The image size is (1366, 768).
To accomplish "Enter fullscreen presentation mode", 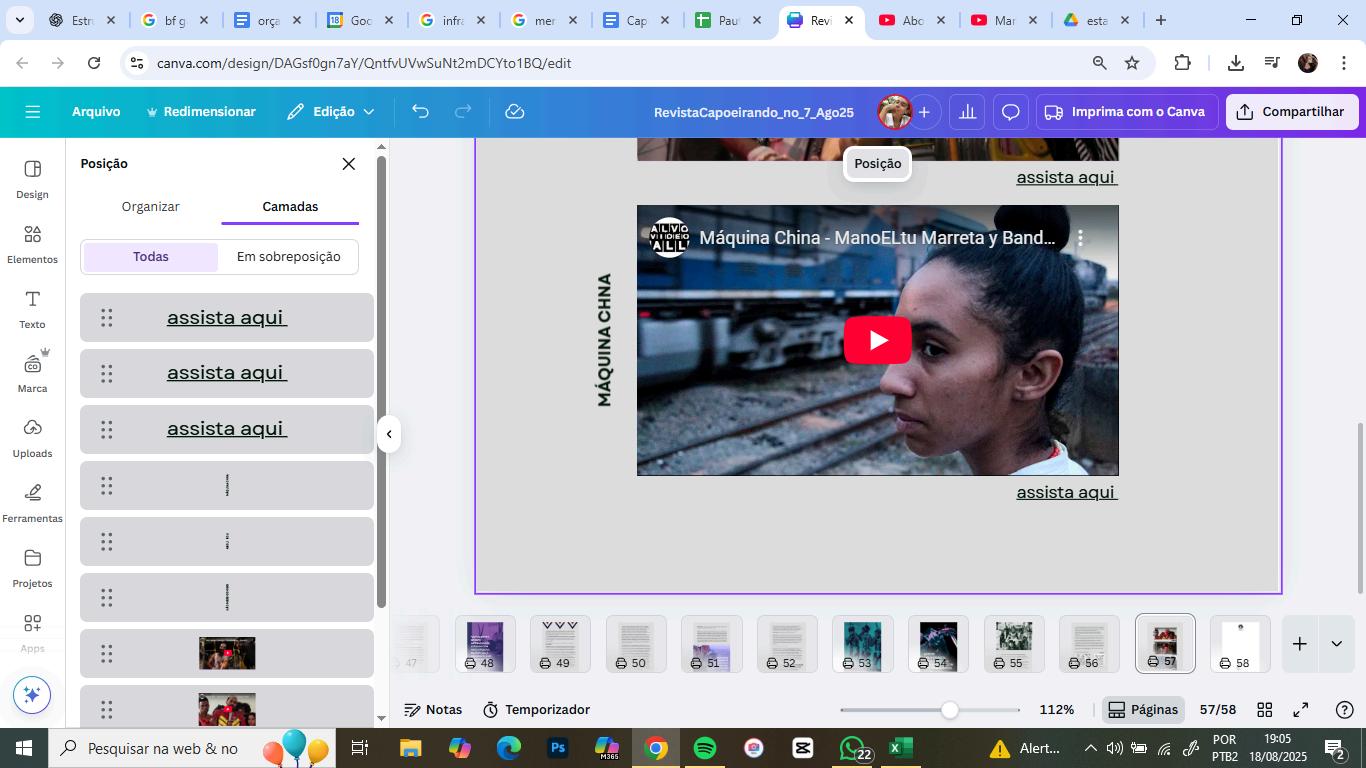I will click(1301, 710).
